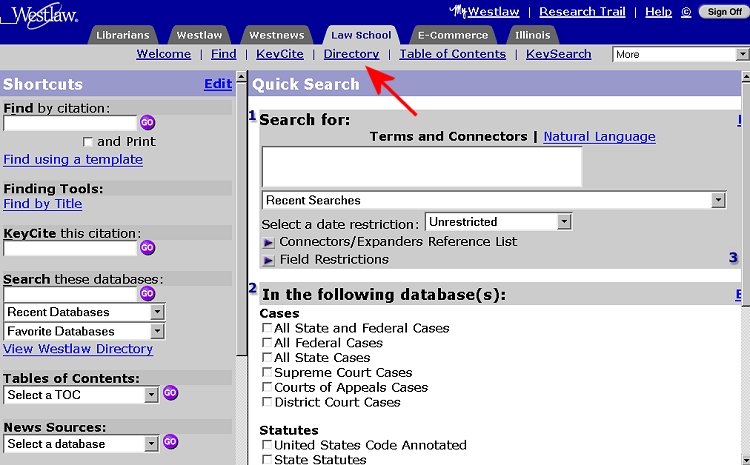
Task: Switch to the Westnews tab
Action: 277,36
